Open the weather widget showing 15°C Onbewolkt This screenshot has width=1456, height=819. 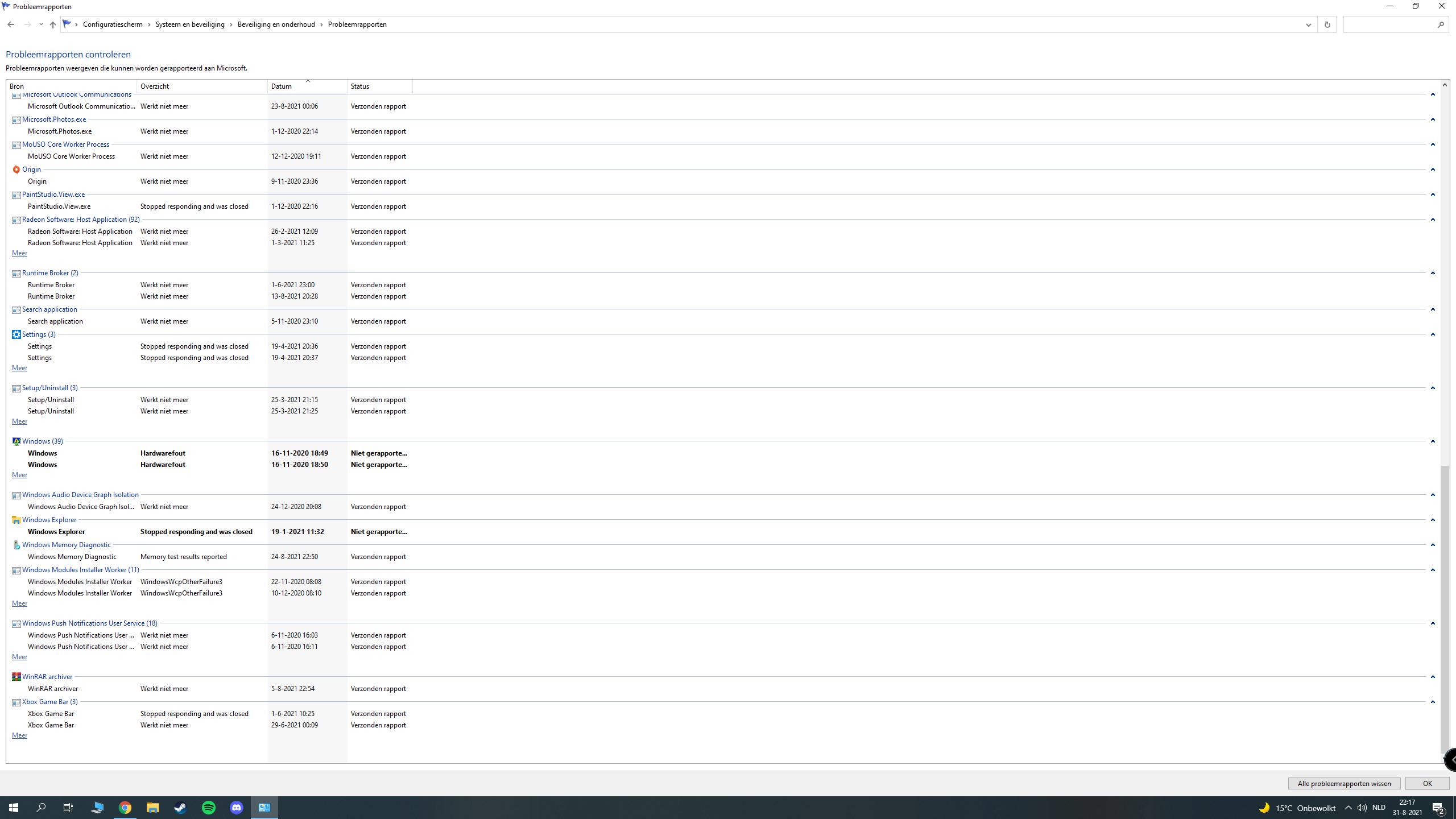click(x=1297, y=808)
